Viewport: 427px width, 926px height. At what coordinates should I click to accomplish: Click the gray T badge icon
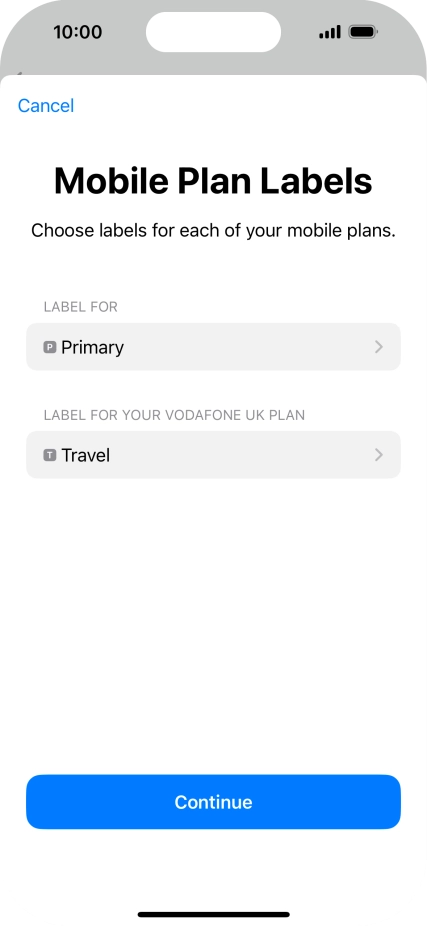[50, 455]
